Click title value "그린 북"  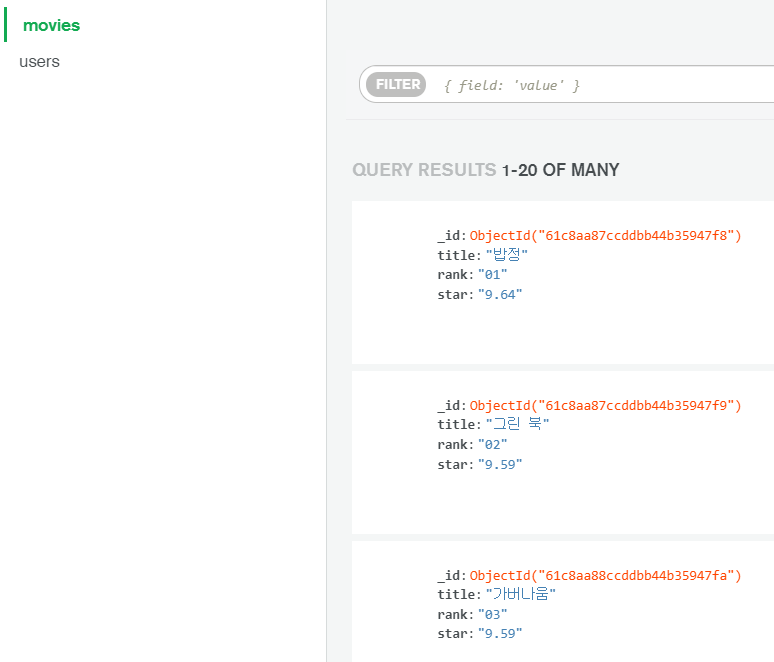tap(517, 424)
